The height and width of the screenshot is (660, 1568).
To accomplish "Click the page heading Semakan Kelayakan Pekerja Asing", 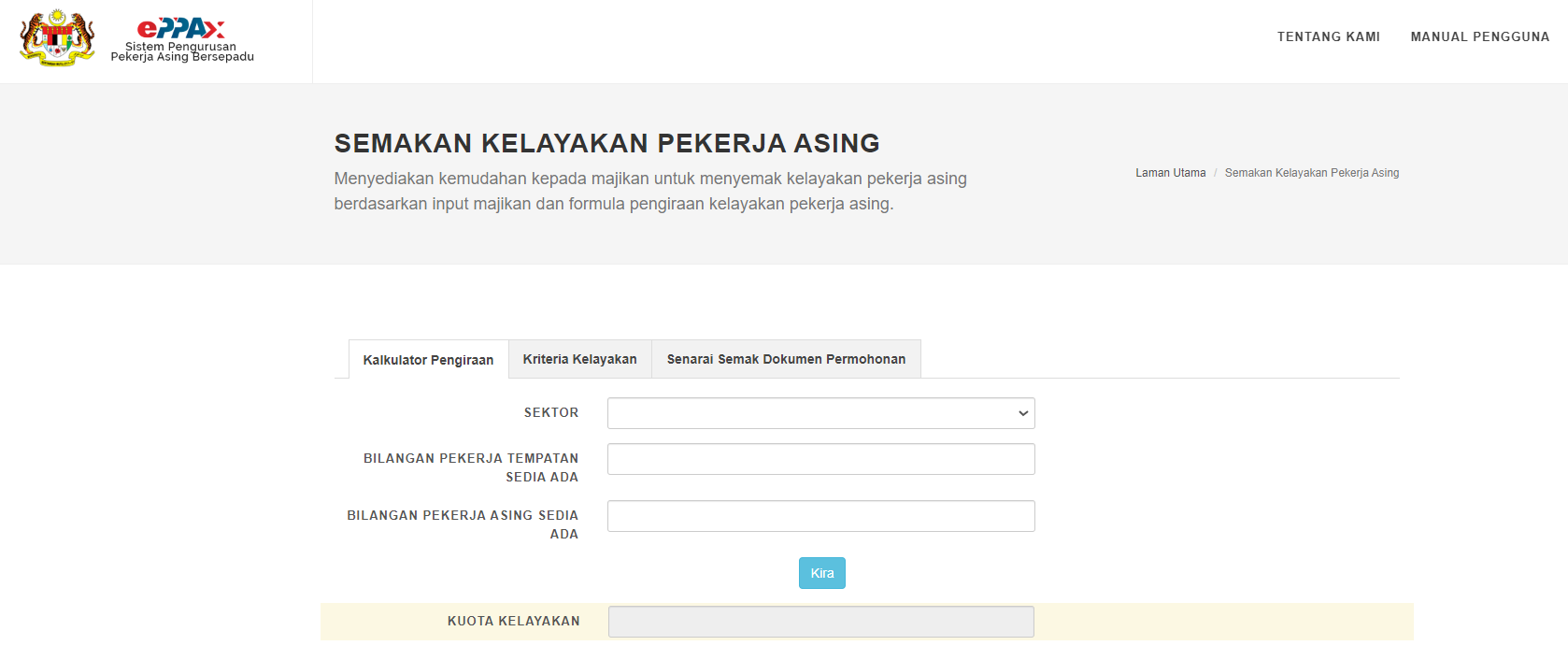I will coord(607,143).
